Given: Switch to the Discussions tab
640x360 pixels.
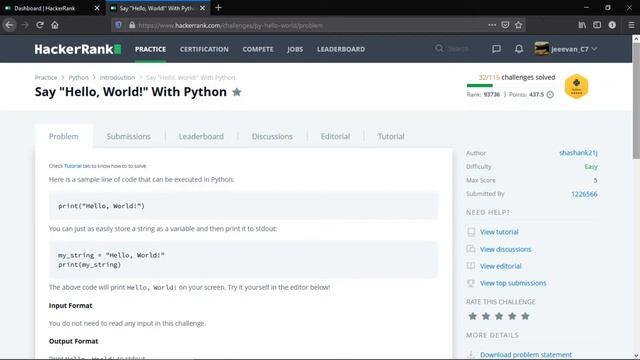Looking at the screenshot, I should [272, 136].
